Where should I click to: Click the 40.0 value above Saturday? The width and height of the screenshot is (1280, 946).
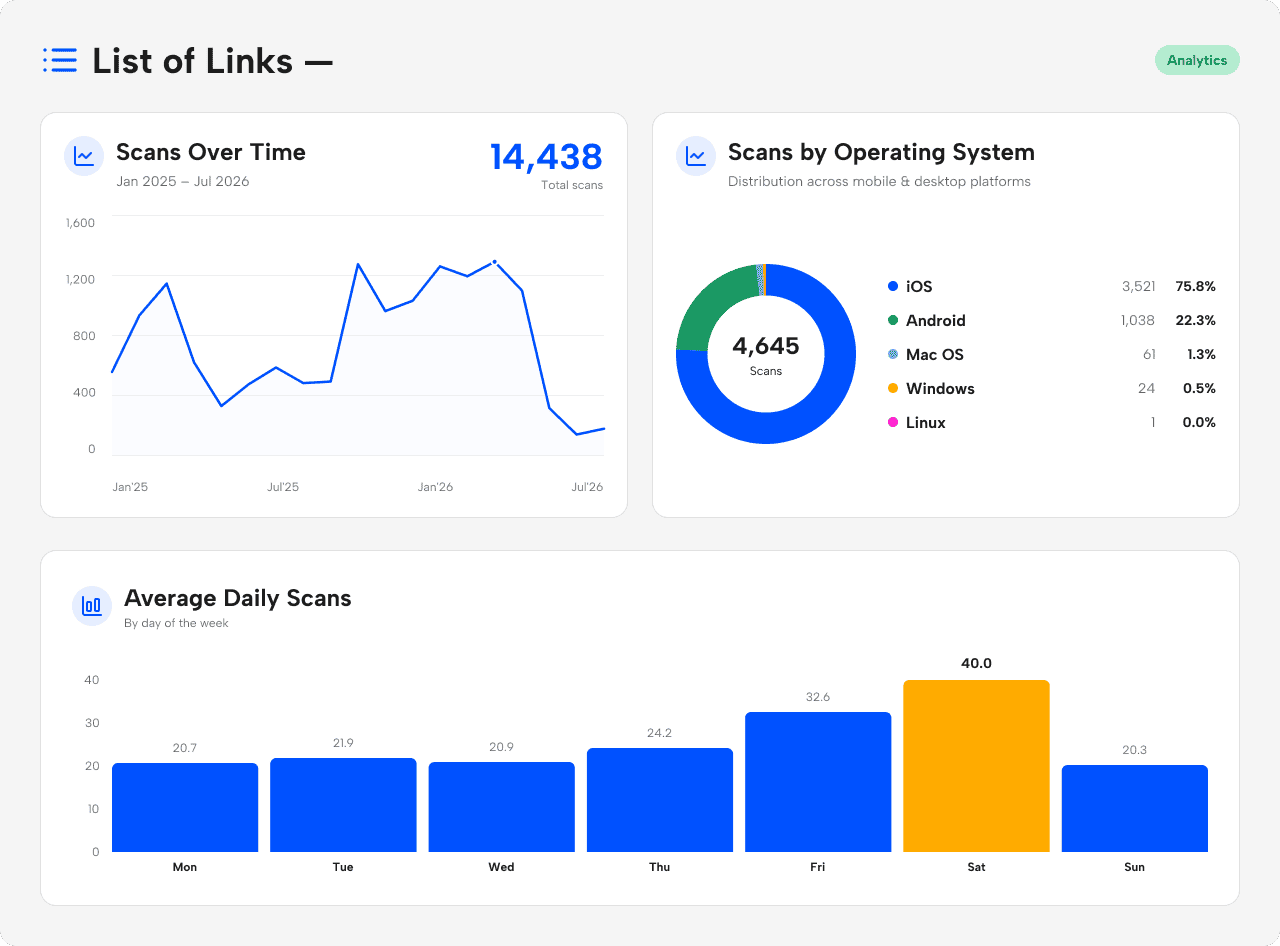click(x=976, y=663)
